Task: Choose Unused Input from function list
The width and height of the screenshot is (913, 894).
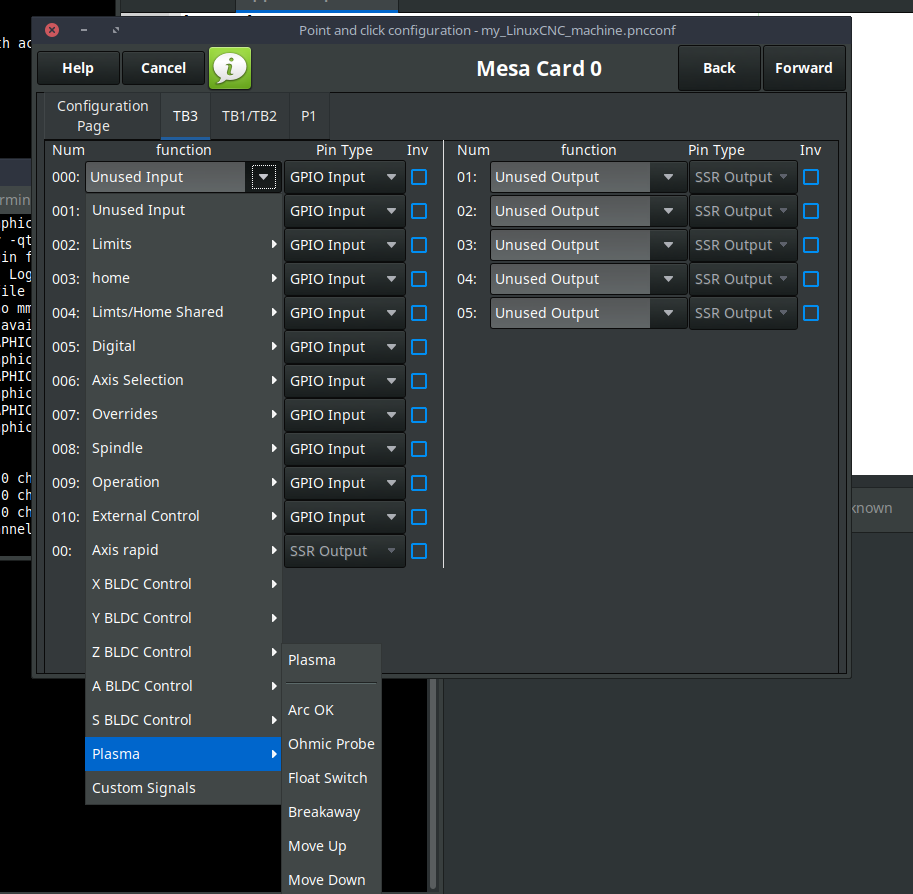Action: (183, 210)
